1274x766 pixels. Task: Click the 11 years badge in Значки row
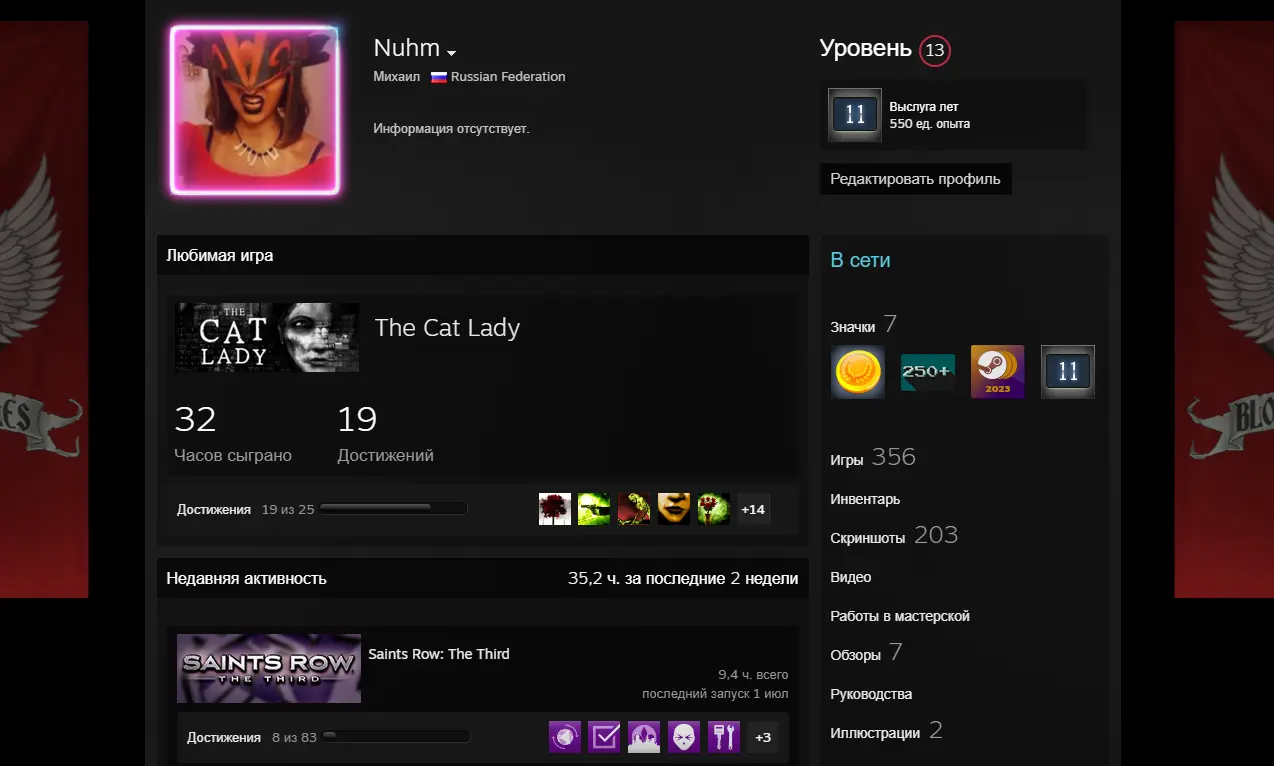pyautogui.click(x=1068, y=372)
